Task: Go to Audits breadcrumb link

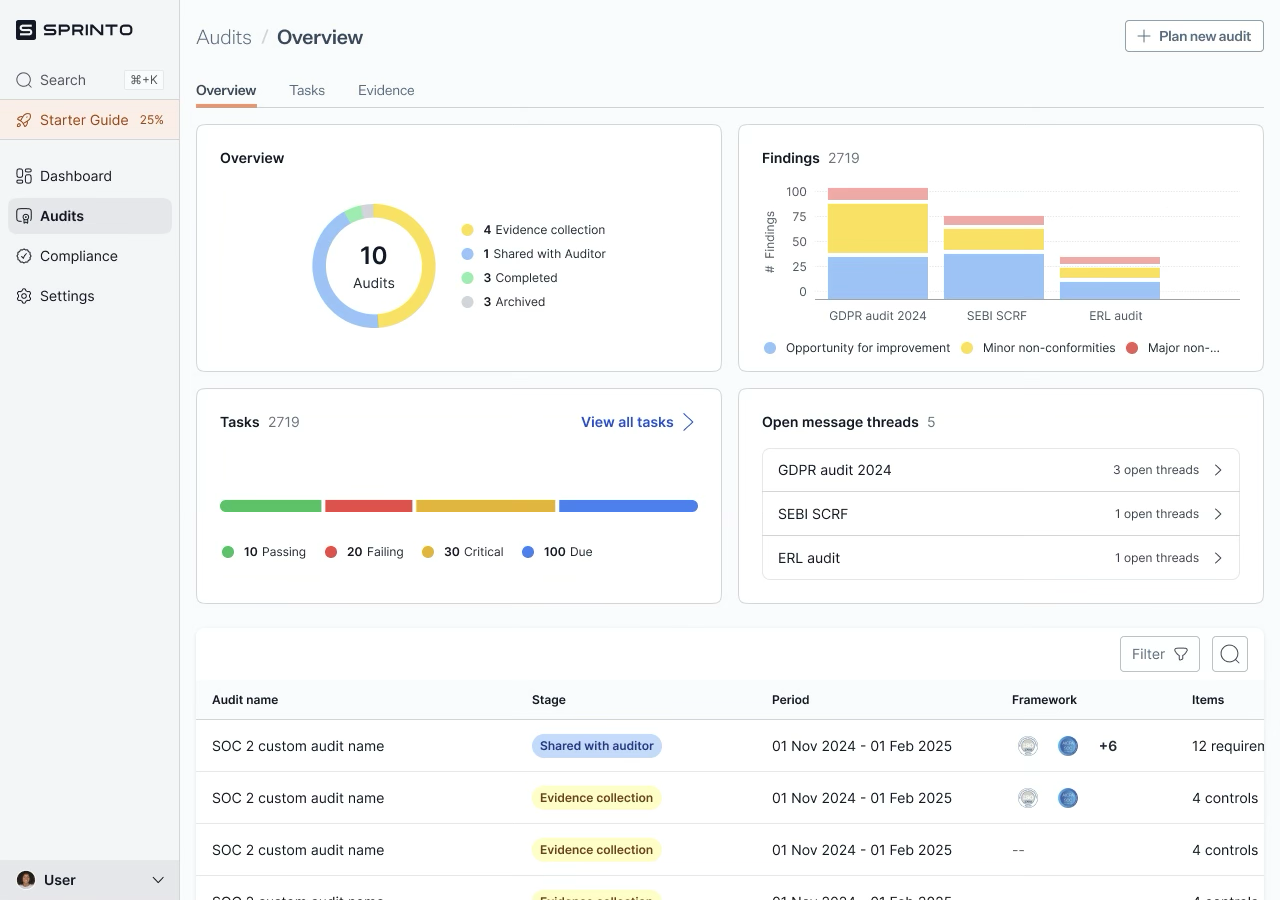Action: click(224, 37)
